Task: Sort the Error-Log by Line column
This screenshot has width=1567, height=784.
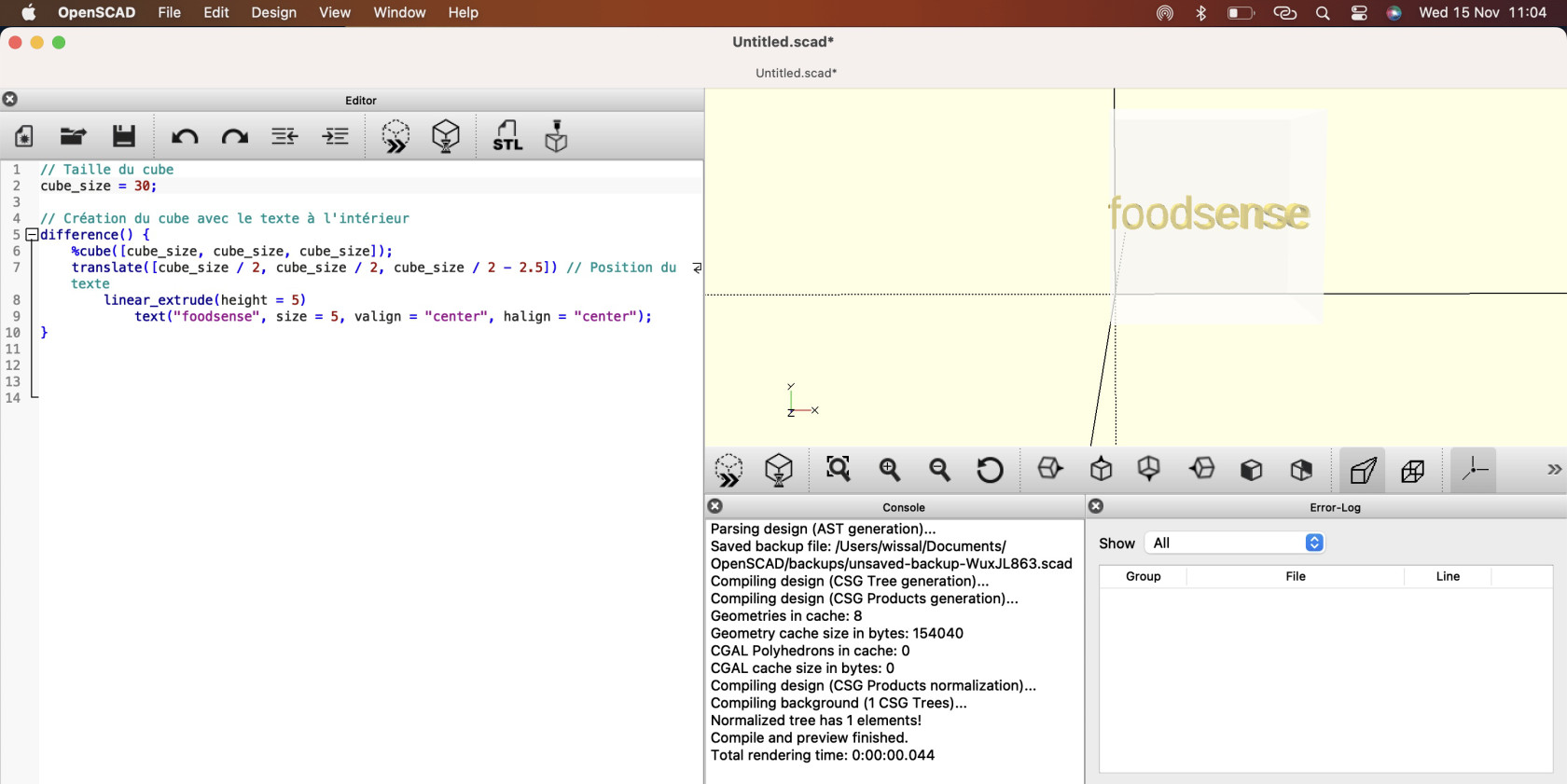Action: [x=1448, y=576]
